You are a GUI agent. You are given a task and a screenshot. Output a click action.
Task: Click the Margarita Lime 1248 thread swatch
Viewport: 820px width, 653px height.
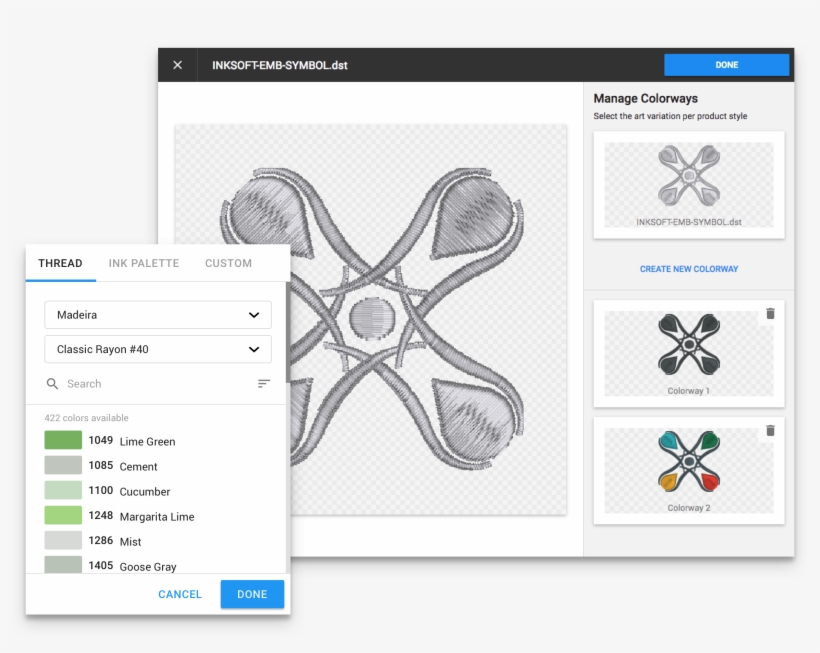tap(62, 516)
